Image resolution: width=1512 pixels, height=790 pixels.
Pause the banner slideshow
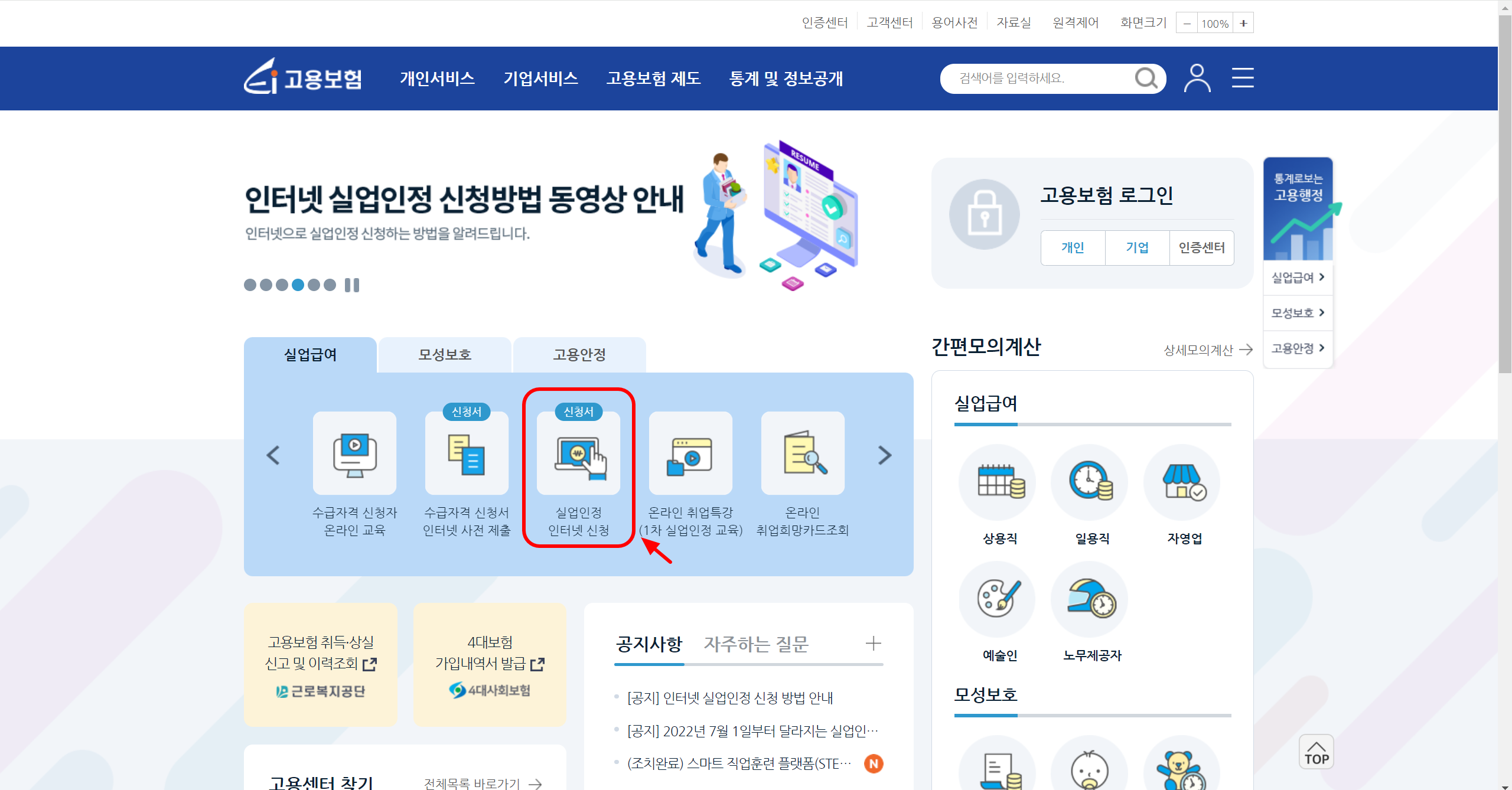[352, 285]
